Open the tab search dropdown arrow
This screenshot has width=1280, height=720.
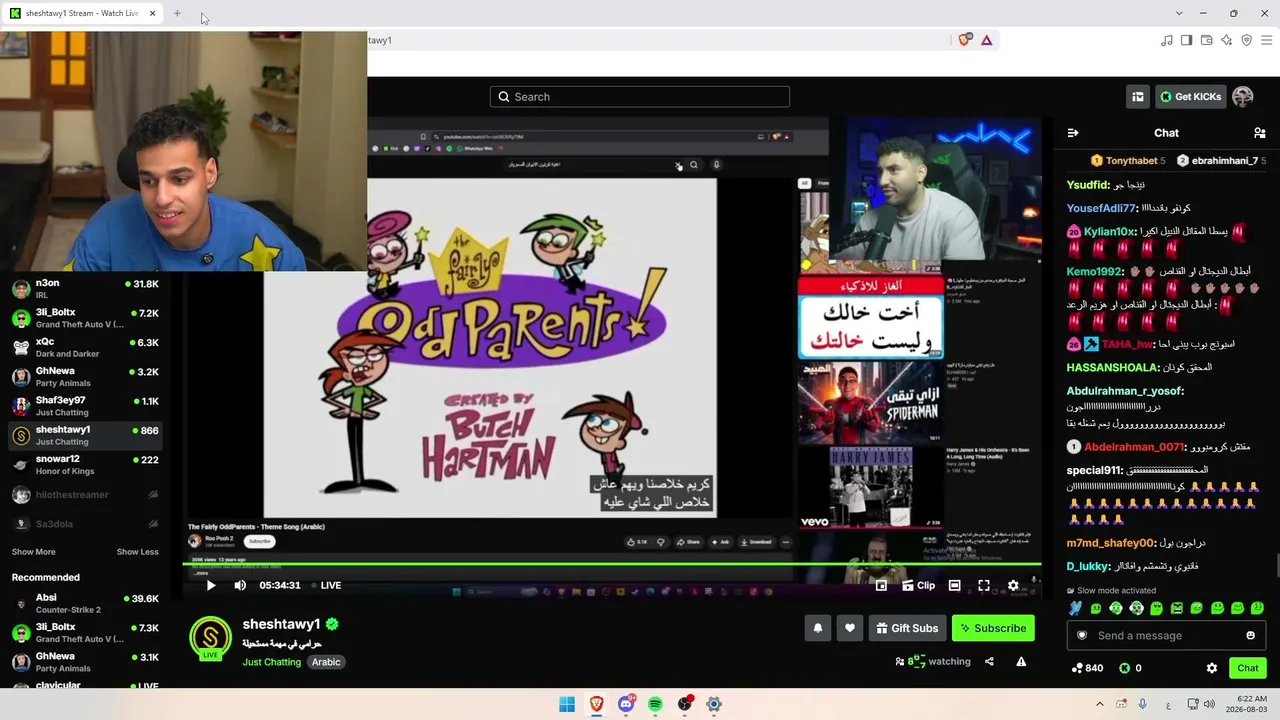[1179, 14]
